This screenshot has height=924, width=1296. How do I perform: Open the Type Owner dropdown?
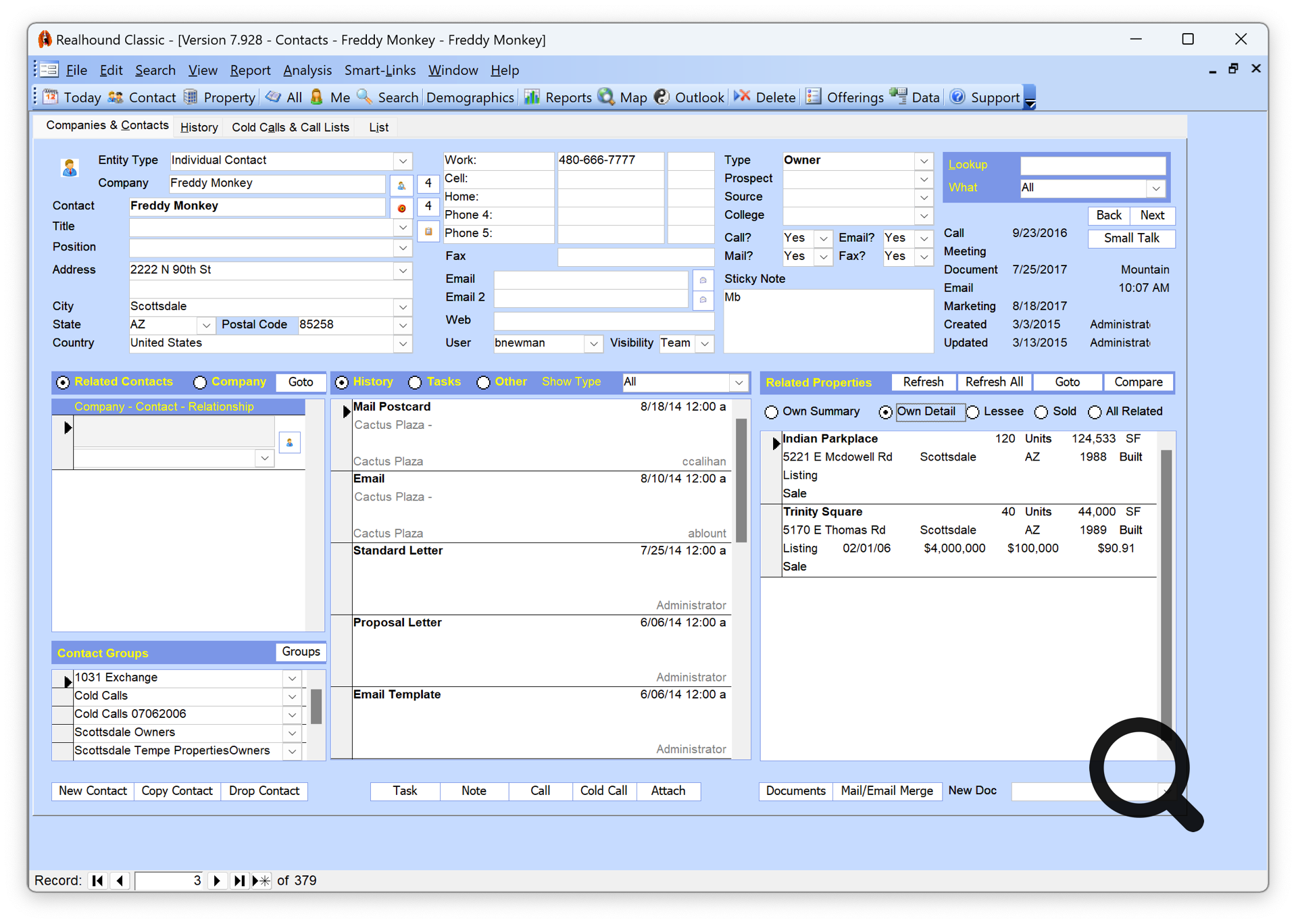pos(923,161)
